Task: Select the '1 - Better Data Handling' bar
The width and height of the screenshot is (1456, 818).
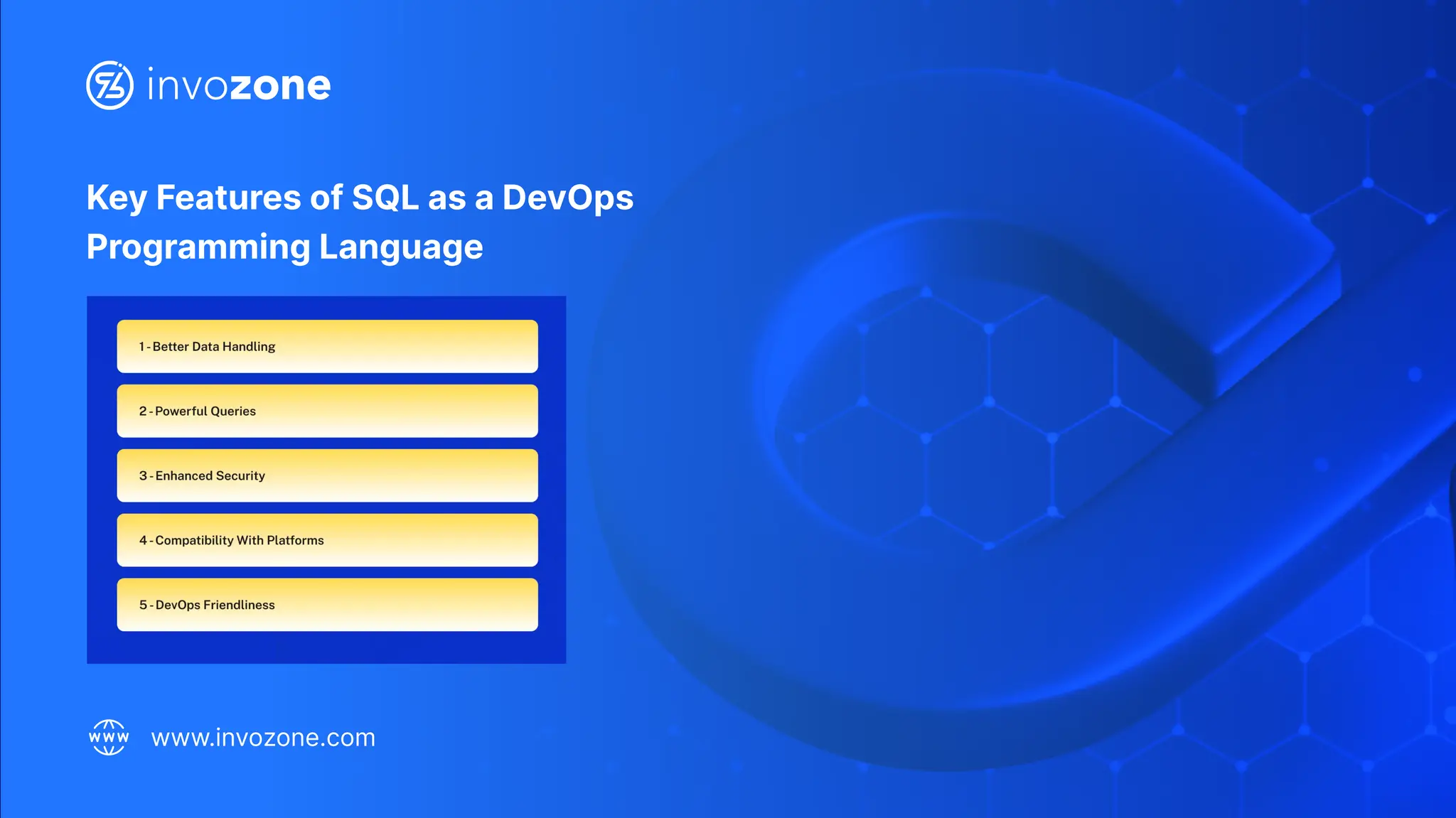Action: pos(327,346)
